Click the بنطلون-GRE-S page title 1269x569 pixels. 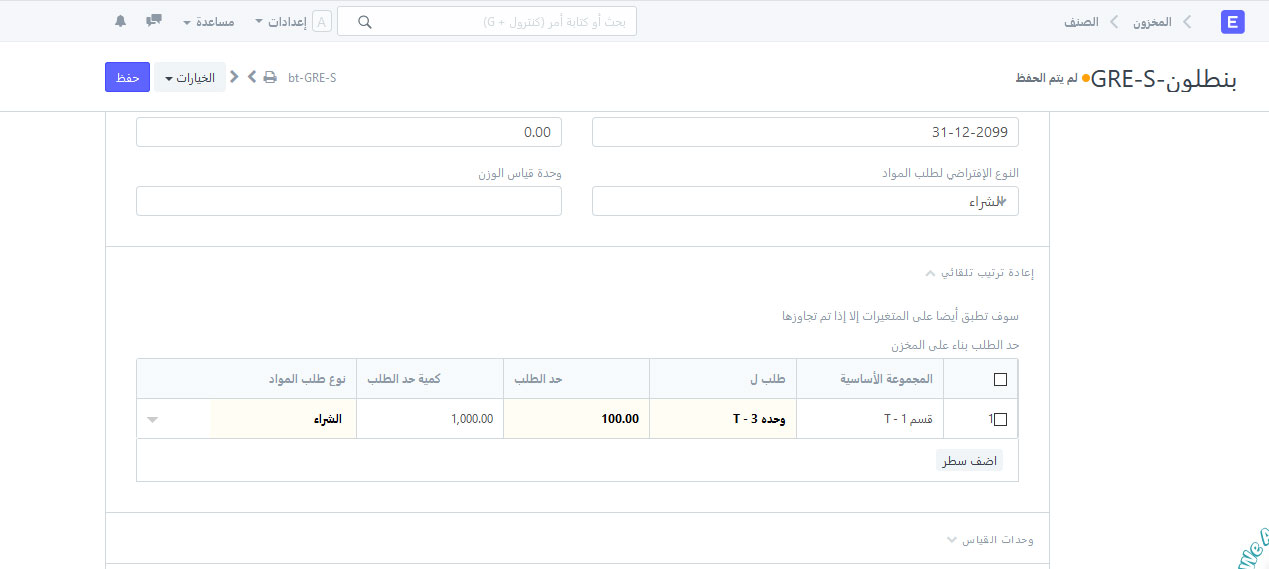1164,79
